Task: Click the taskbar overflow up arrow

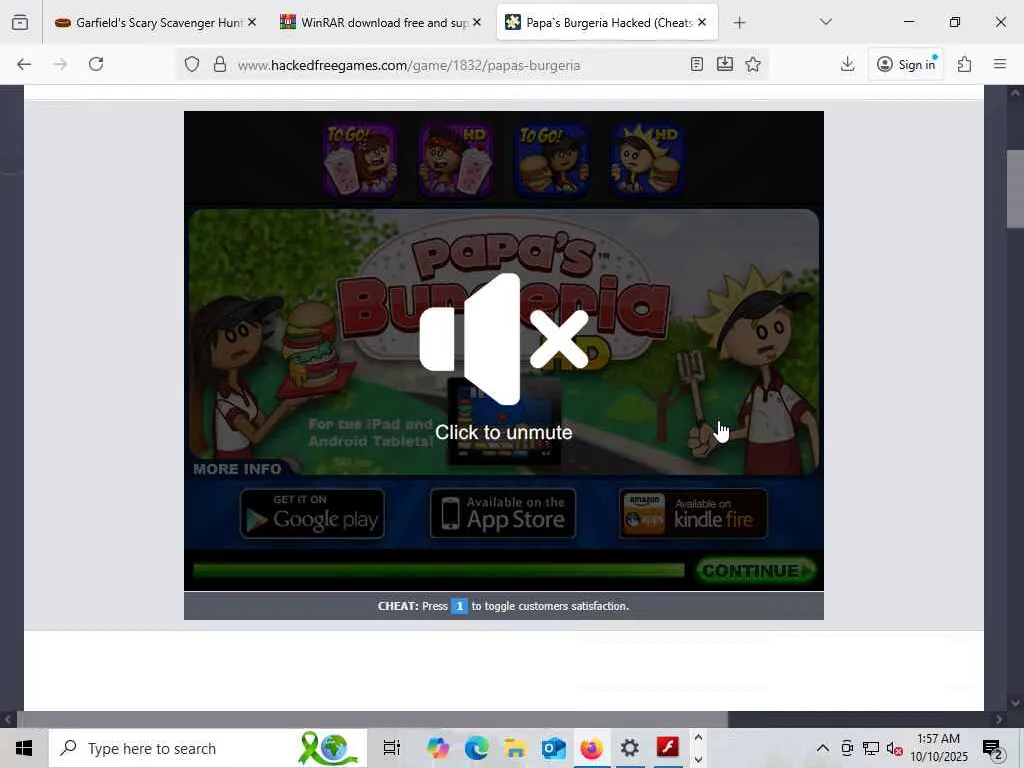Action: [698, 737]
